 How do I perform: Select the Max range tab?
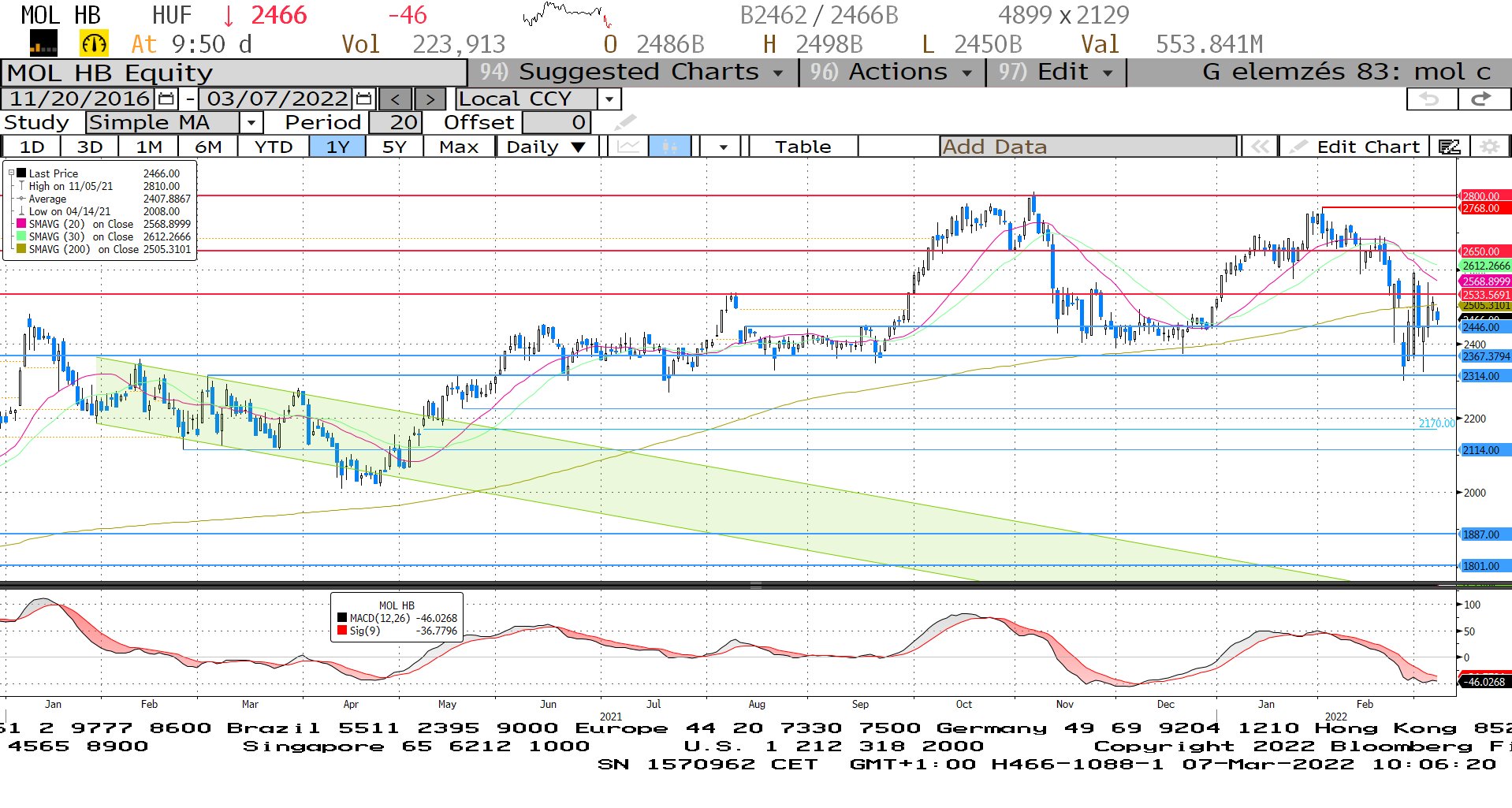click(459, 147)
